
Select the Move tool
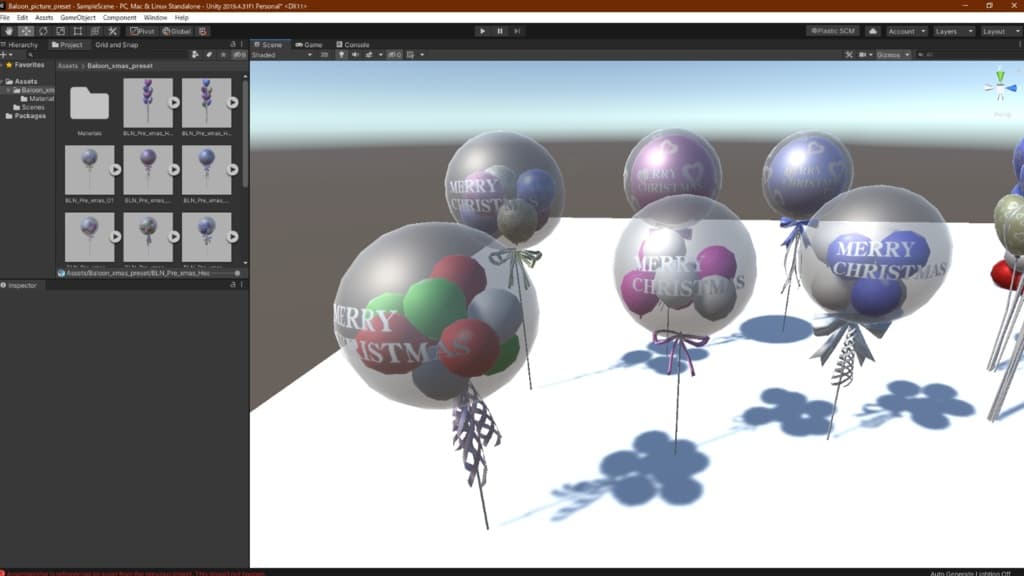coord(26,31)
